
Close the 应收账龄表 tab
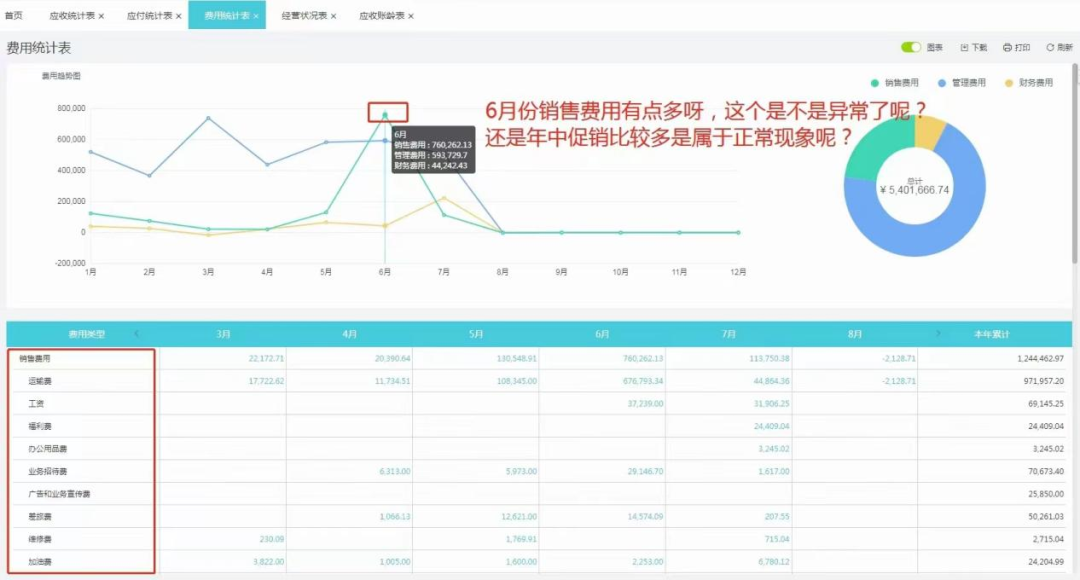[x=411, y=16]
